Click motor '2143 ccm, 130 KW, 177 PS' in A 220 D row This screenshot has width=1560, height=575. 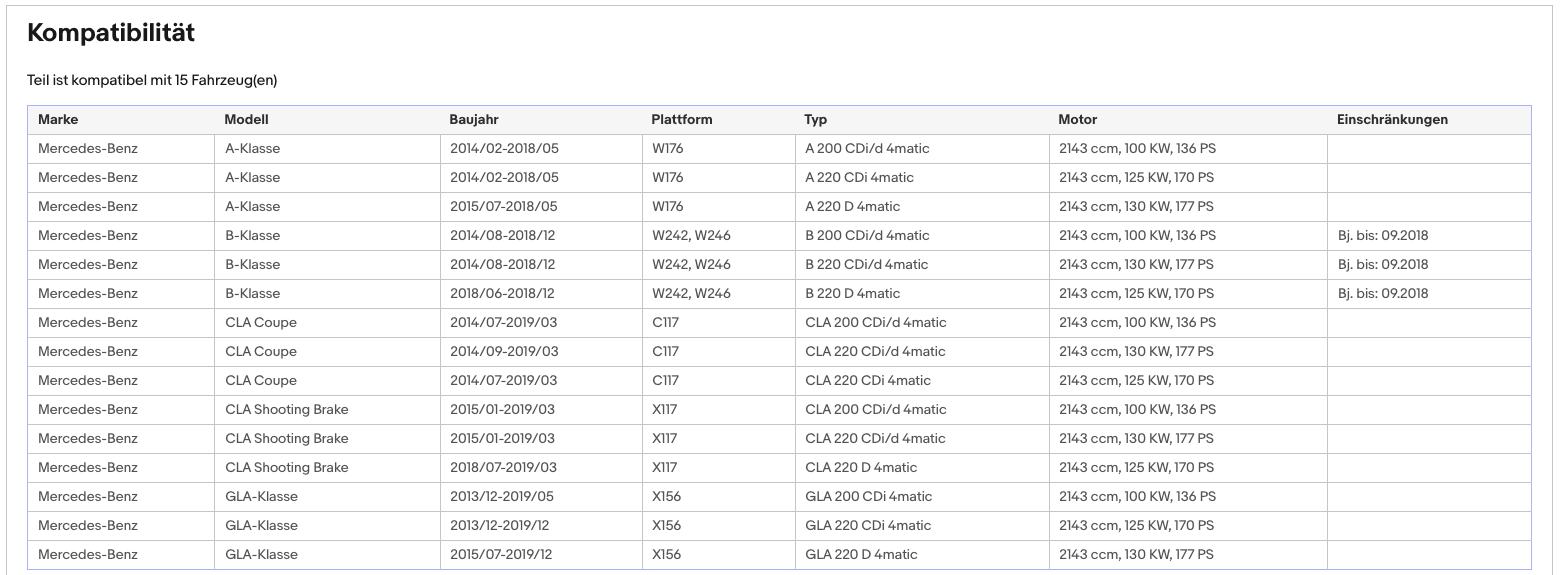pyautogui.click(x=1136, y=207)
